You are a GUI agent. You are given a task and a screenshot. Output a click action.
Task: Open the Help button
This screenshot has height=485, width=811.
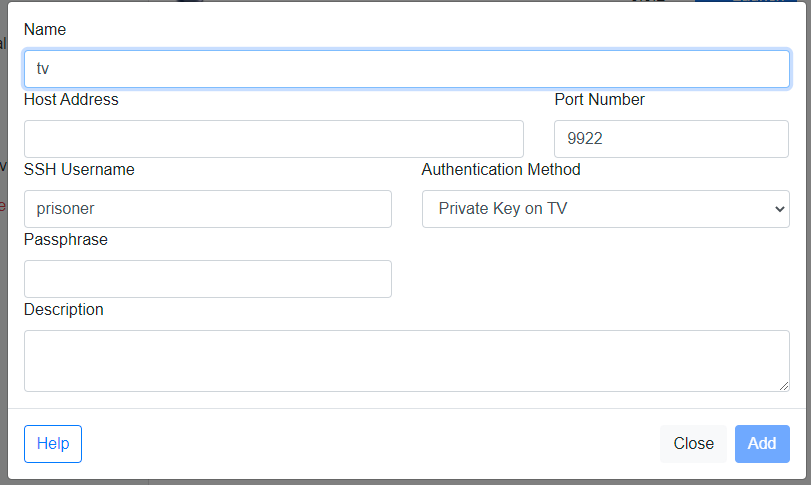[53, 444]
